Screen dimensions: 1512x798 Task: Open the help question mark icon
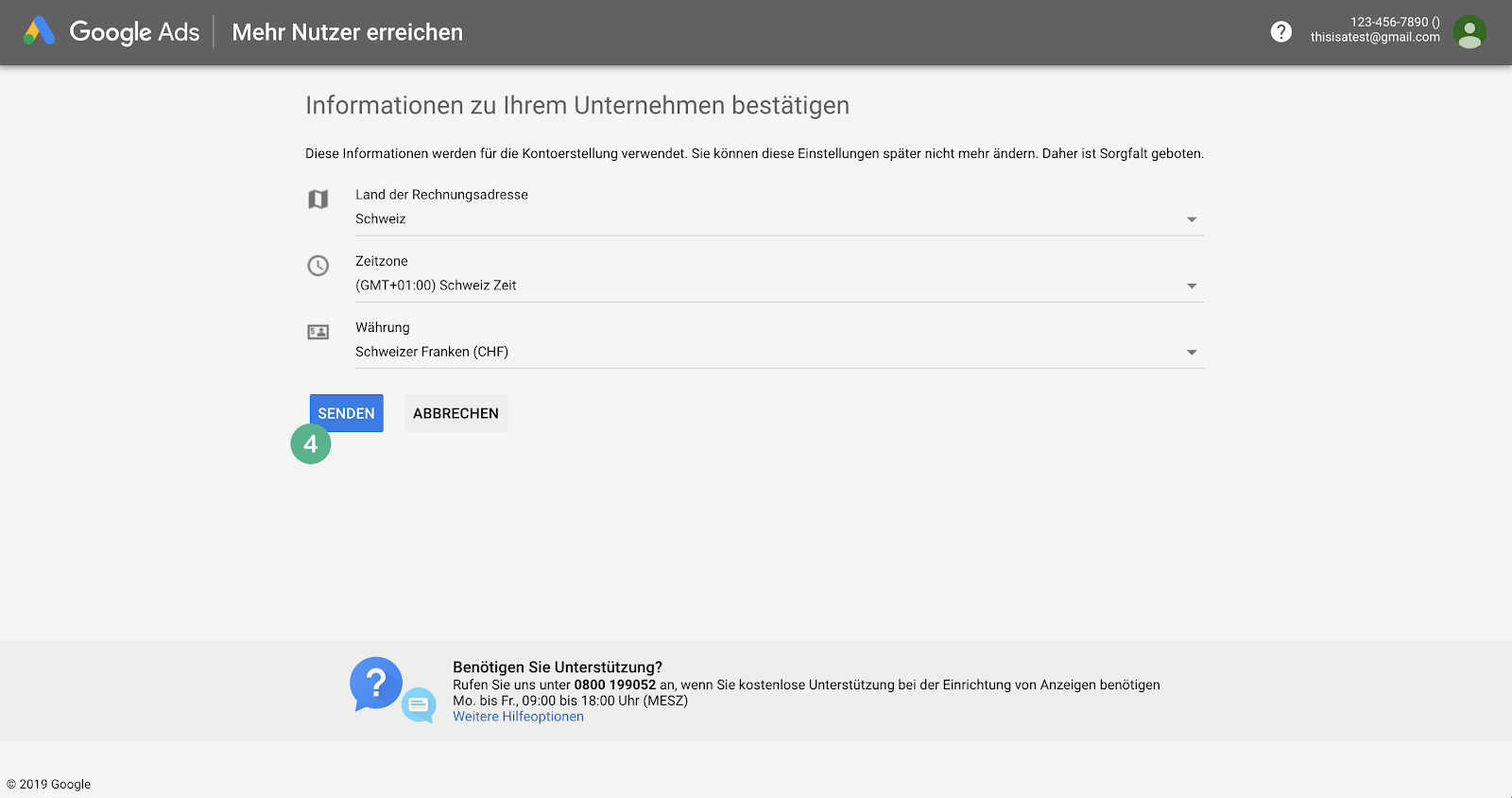[x=1280, y=32]
